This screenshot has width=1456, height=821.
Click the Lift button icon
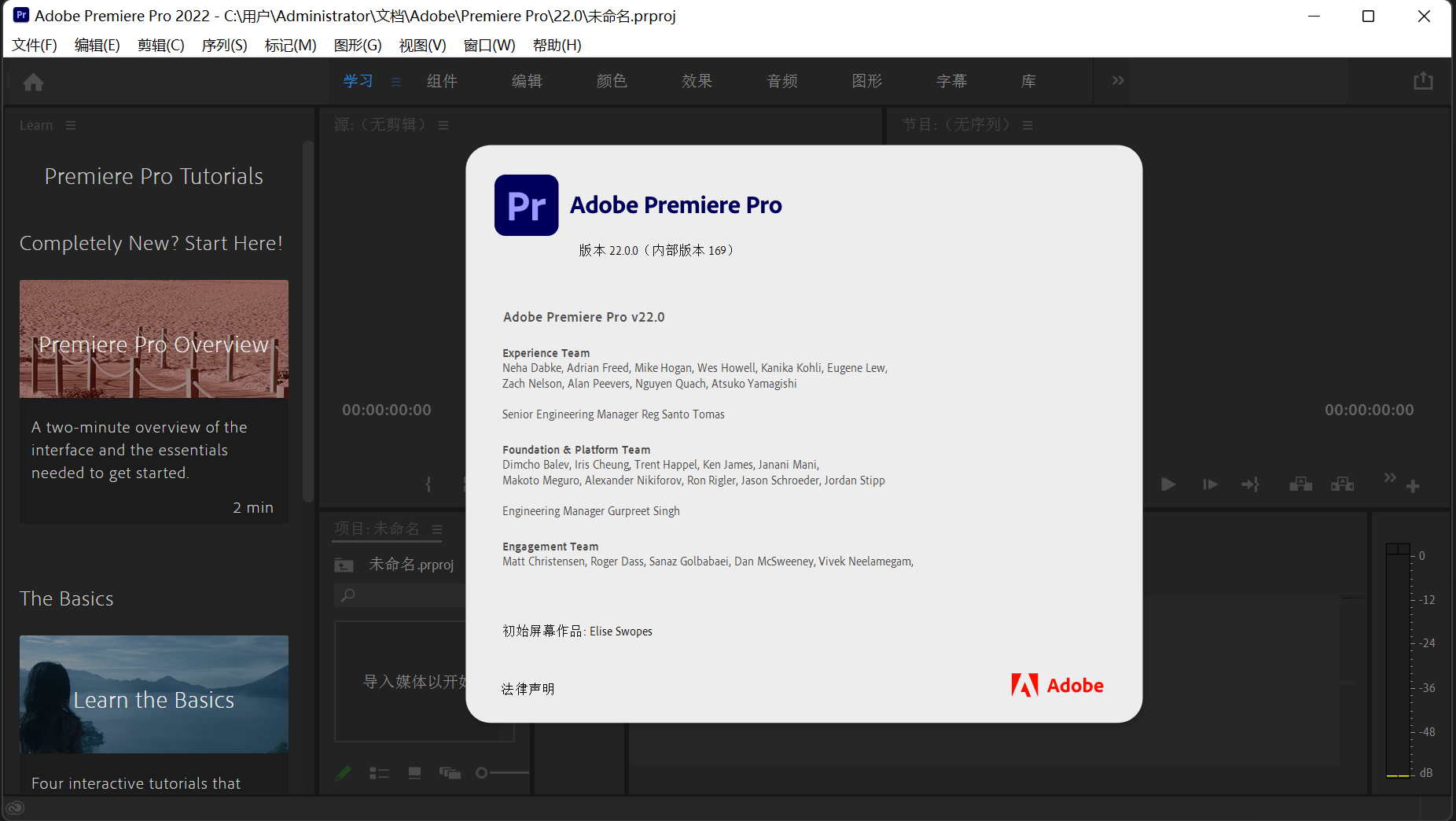tap(1300, 484)
